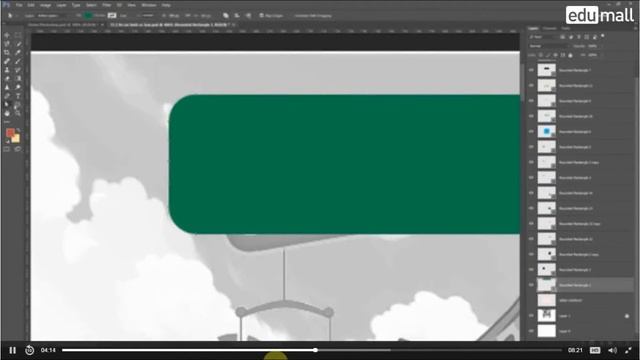This screenshot has width=640, height=360.
Task: Open the Path arrangement menu
Action: pyautogui.click(x=249, y=16)
